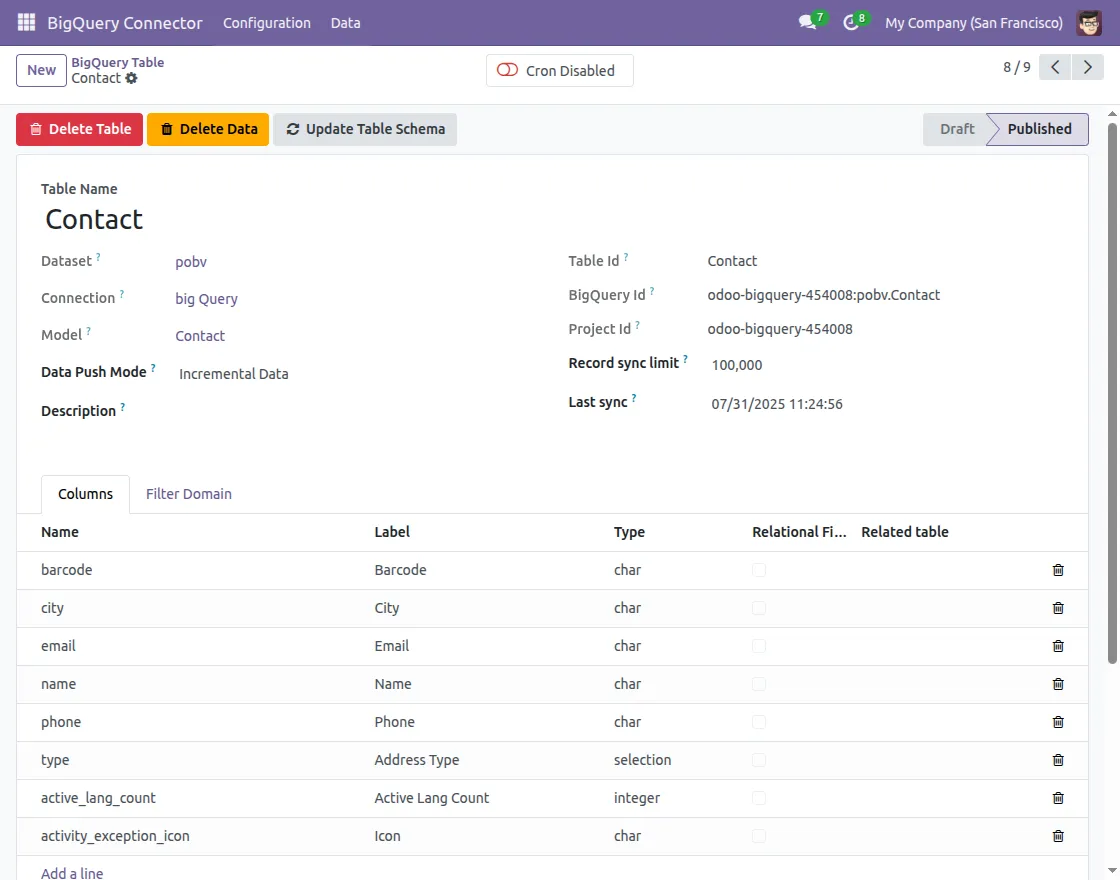1120x880 pixels.
Task: Toggle the Cron Disabled switch
Action: [x=508, y=71]
